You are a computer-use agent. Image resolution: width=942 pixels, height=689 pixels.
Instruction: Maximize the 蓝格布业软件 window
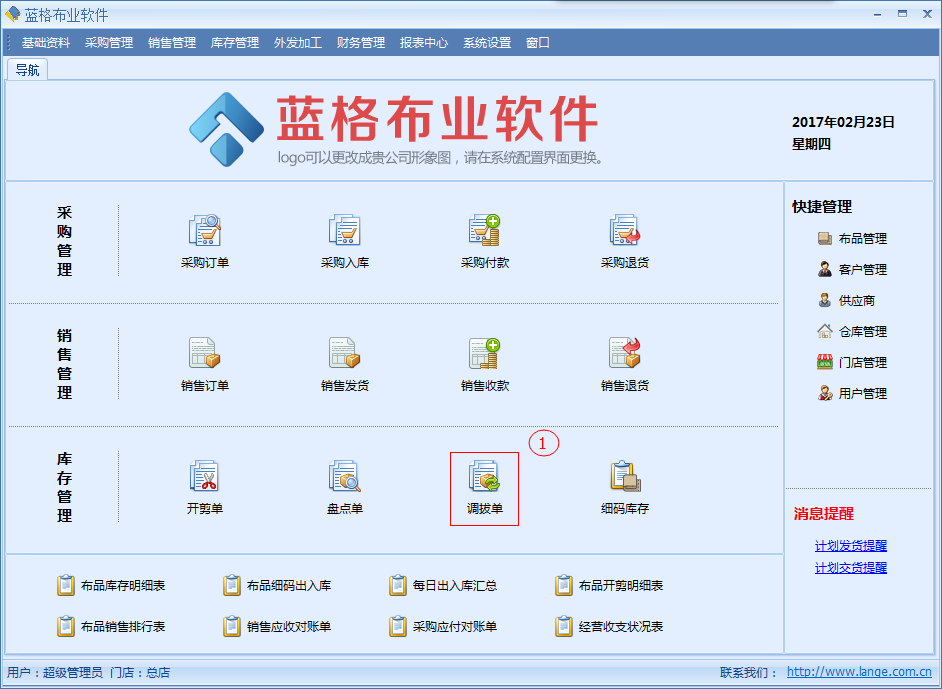(902, 14)
